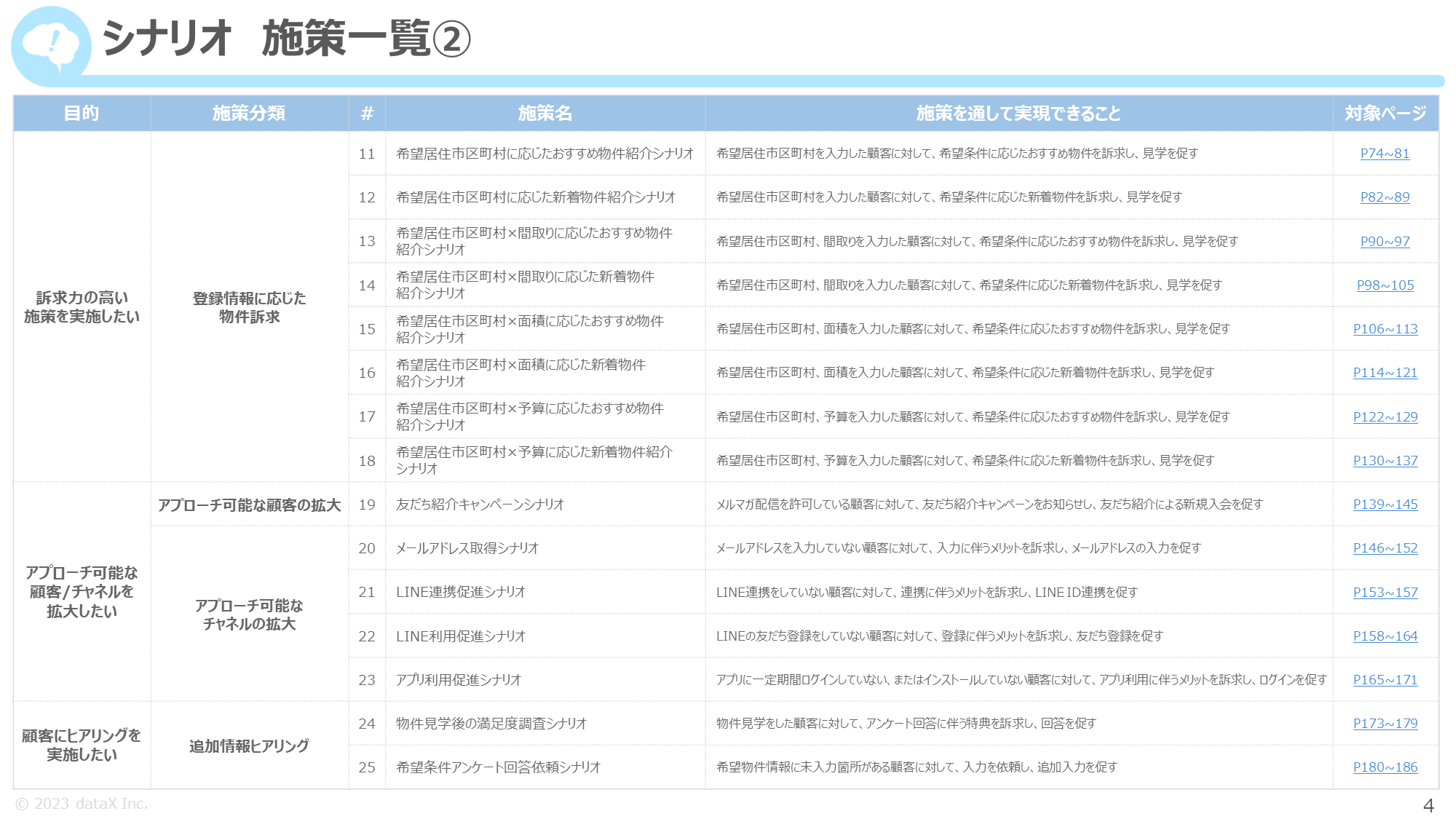The height and width of the screenshot is (819, 1456).
Task: Click the row number 13 cell
Action: [x=367, y=241]
